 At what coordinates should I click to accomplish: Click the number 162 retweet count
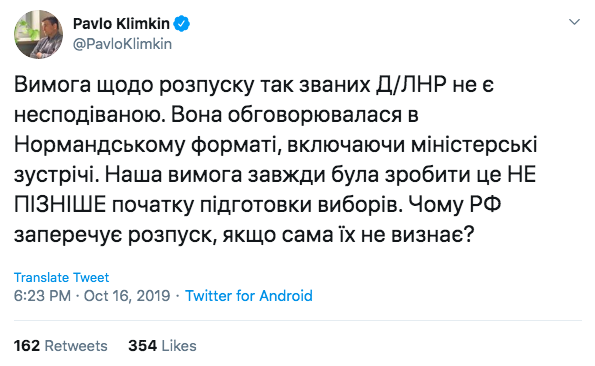coord(27,346)
